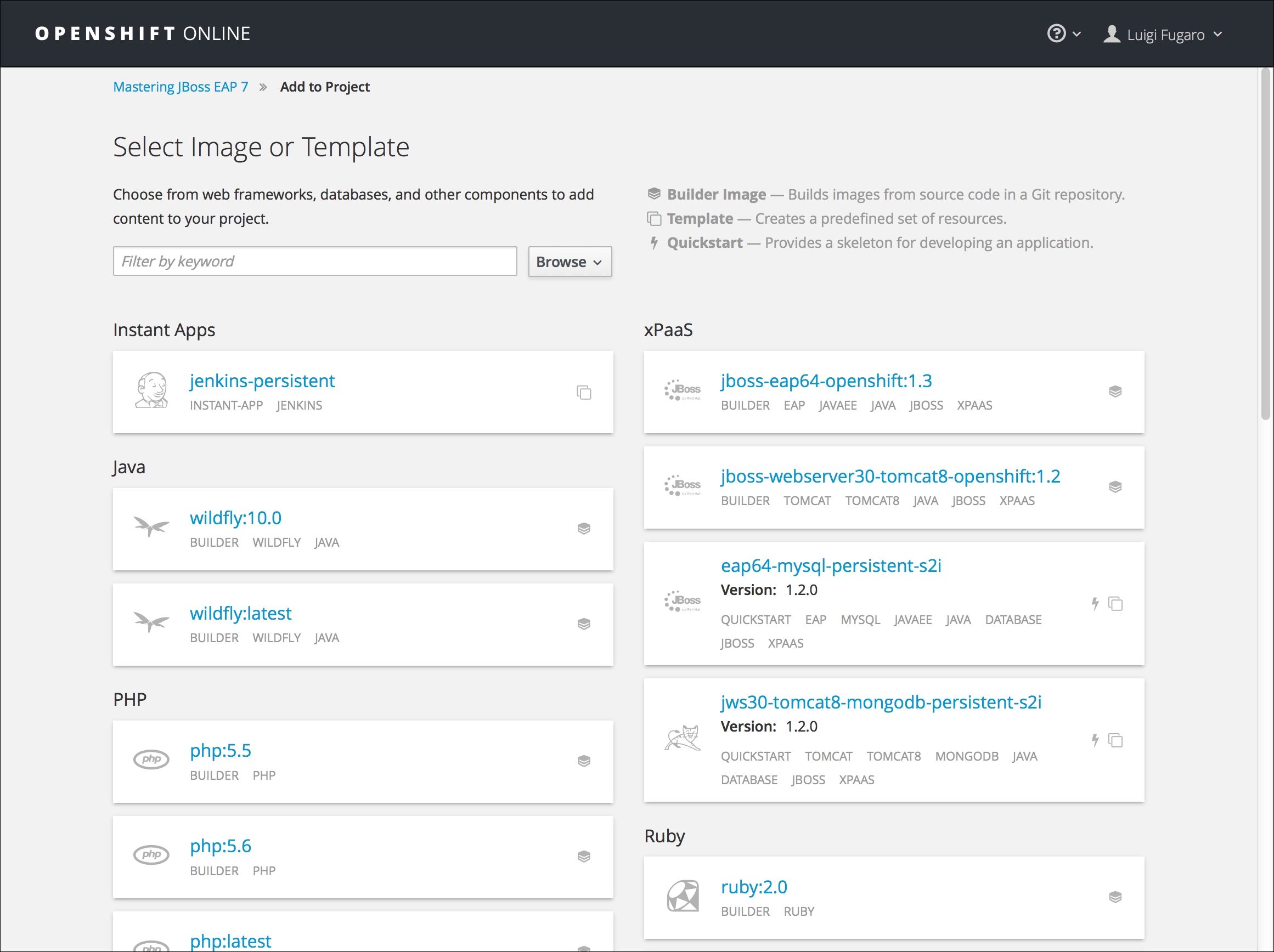Choose the php:5.6 builder image
The width and height of the screenshot is (1274, 952).
[221, 847]
